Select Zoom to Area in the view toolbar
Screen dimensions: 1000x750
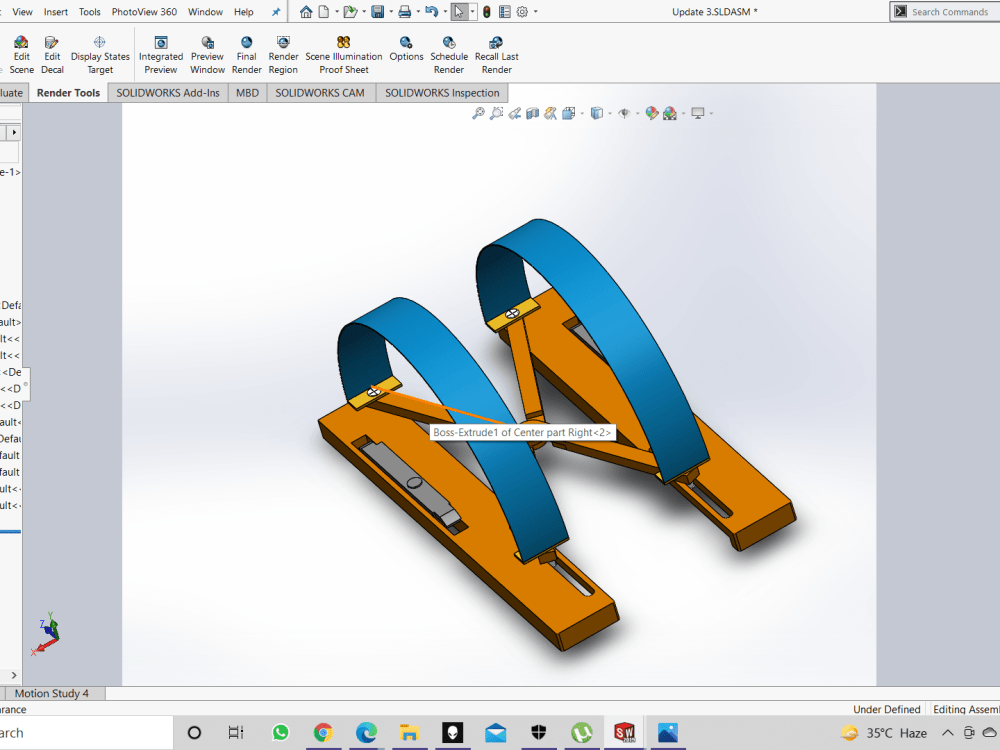[497, 113]
